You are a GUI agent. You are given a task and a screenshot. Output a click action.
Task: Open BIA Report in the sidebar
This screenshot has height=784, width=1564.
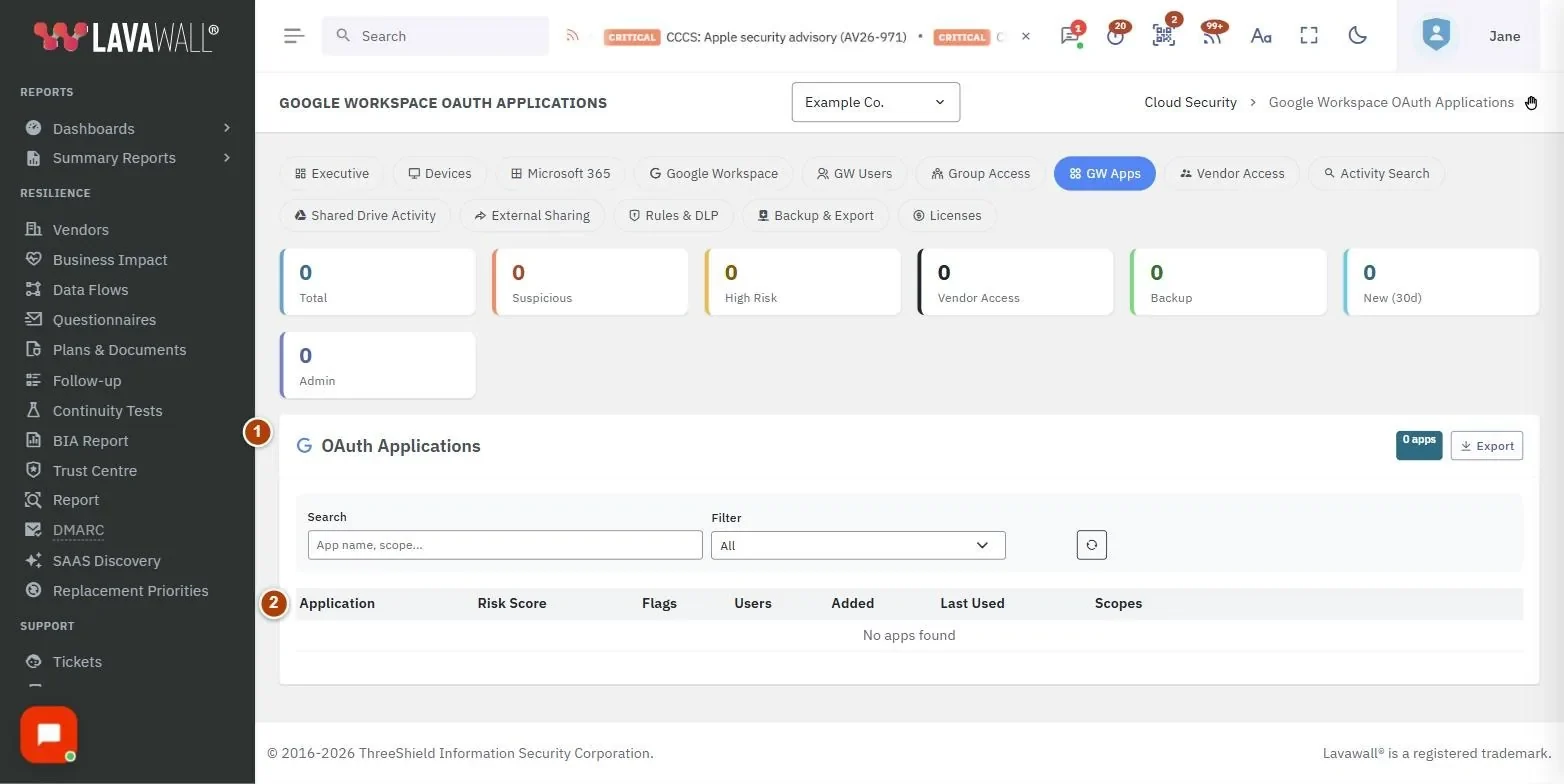click(x=90, y=441)
